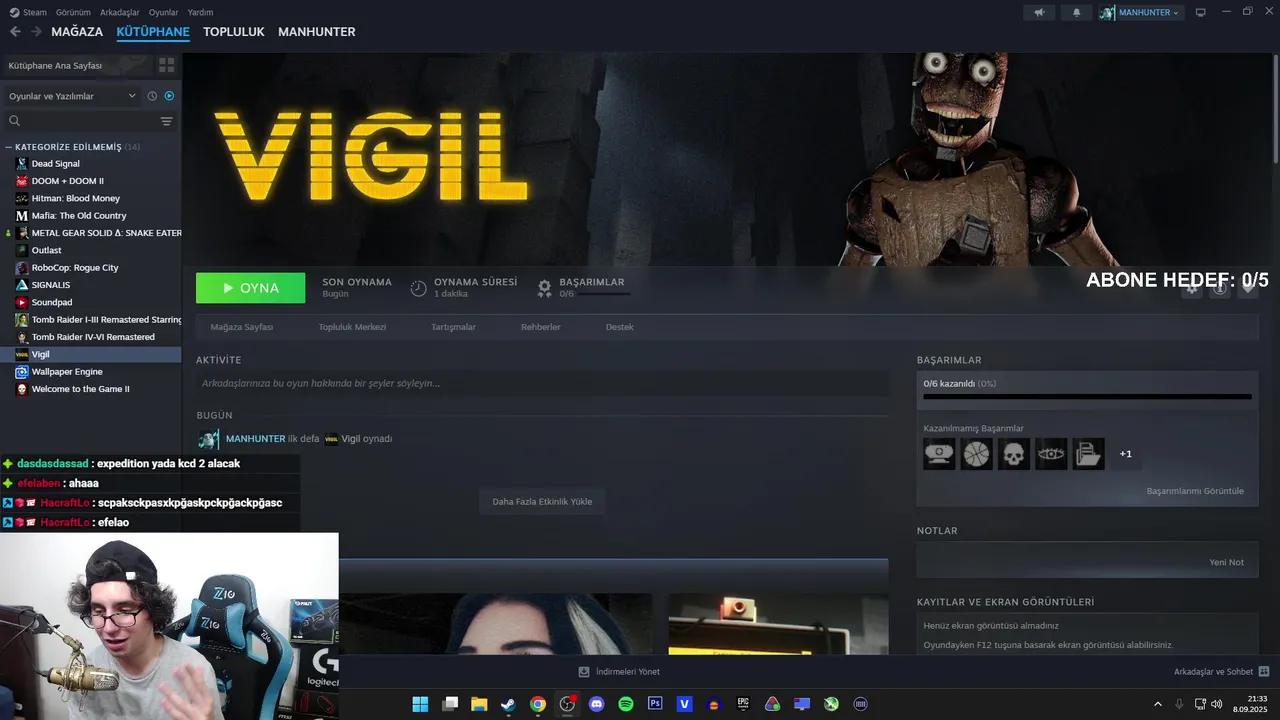
Task: Open the notifications bell
Action: click(x=1076, y=12)
